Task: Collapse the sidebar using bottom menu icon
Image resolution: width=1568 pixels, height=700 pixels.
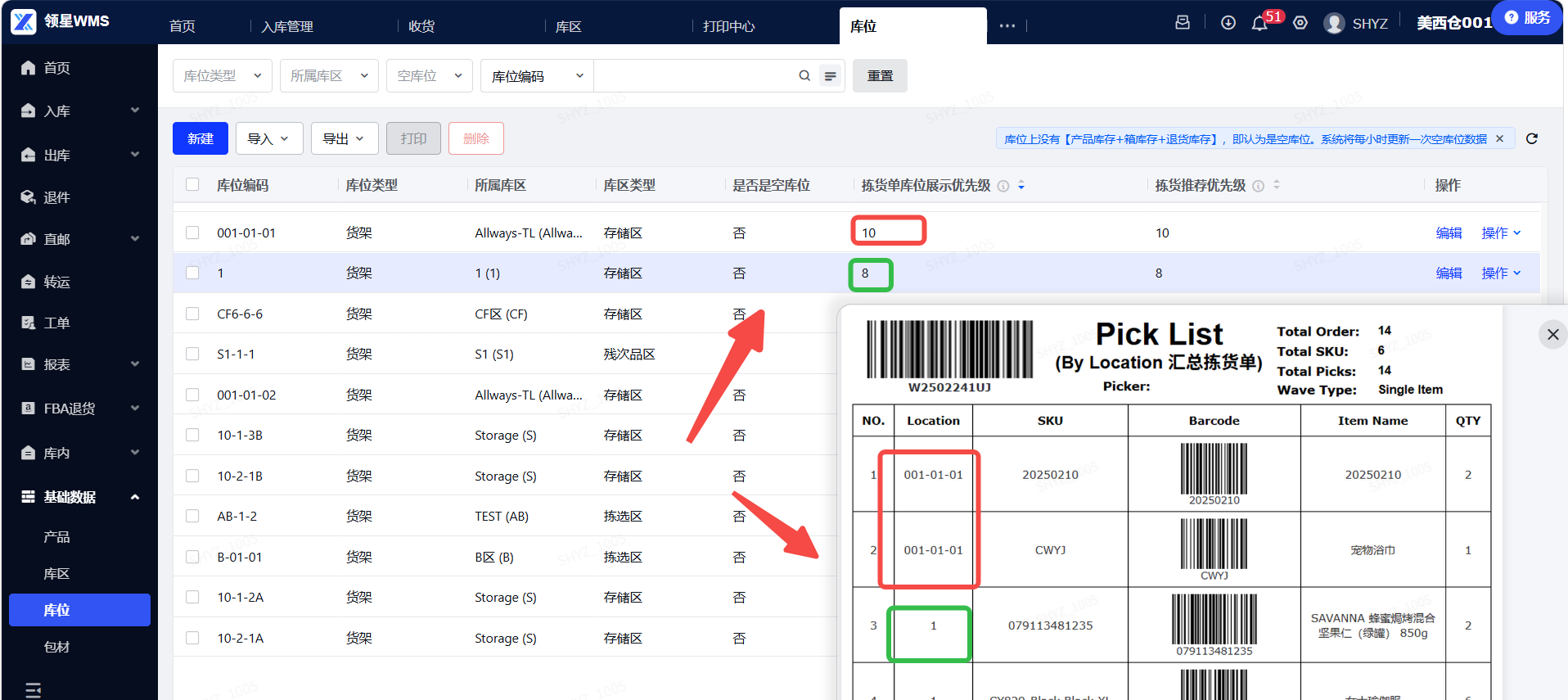Action: point(33,689)
